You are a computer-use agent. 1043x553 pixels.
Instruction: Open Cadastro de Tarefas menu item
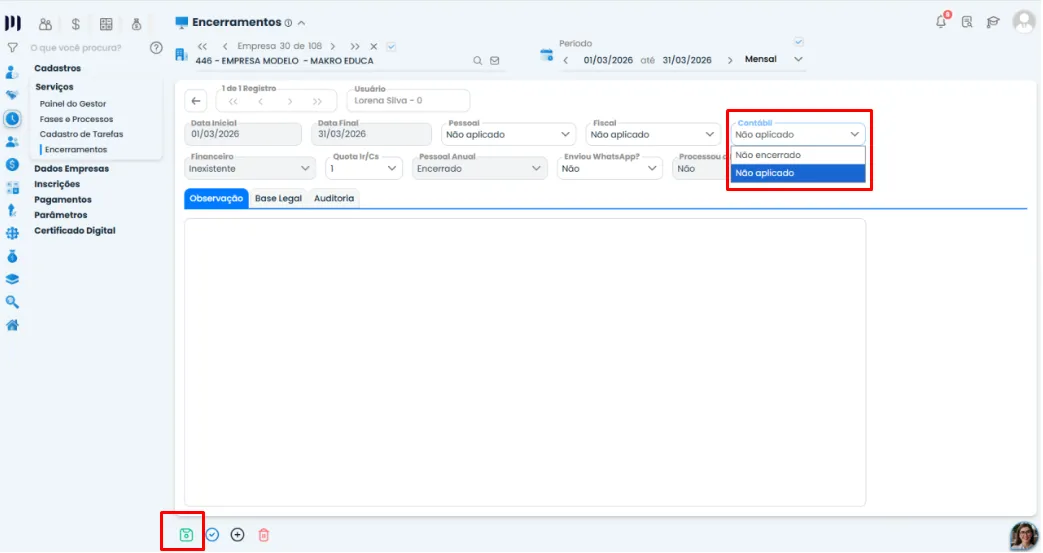point(82,134)
